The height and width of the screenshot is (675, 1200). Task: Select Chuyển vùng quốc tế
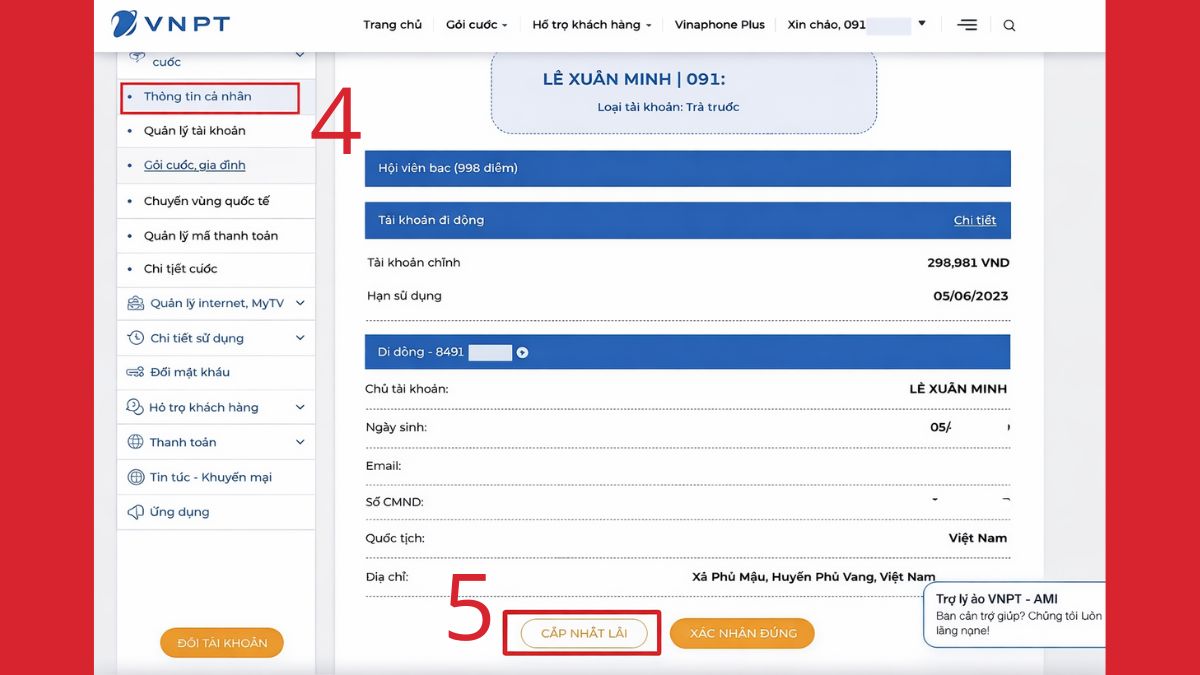206,201
